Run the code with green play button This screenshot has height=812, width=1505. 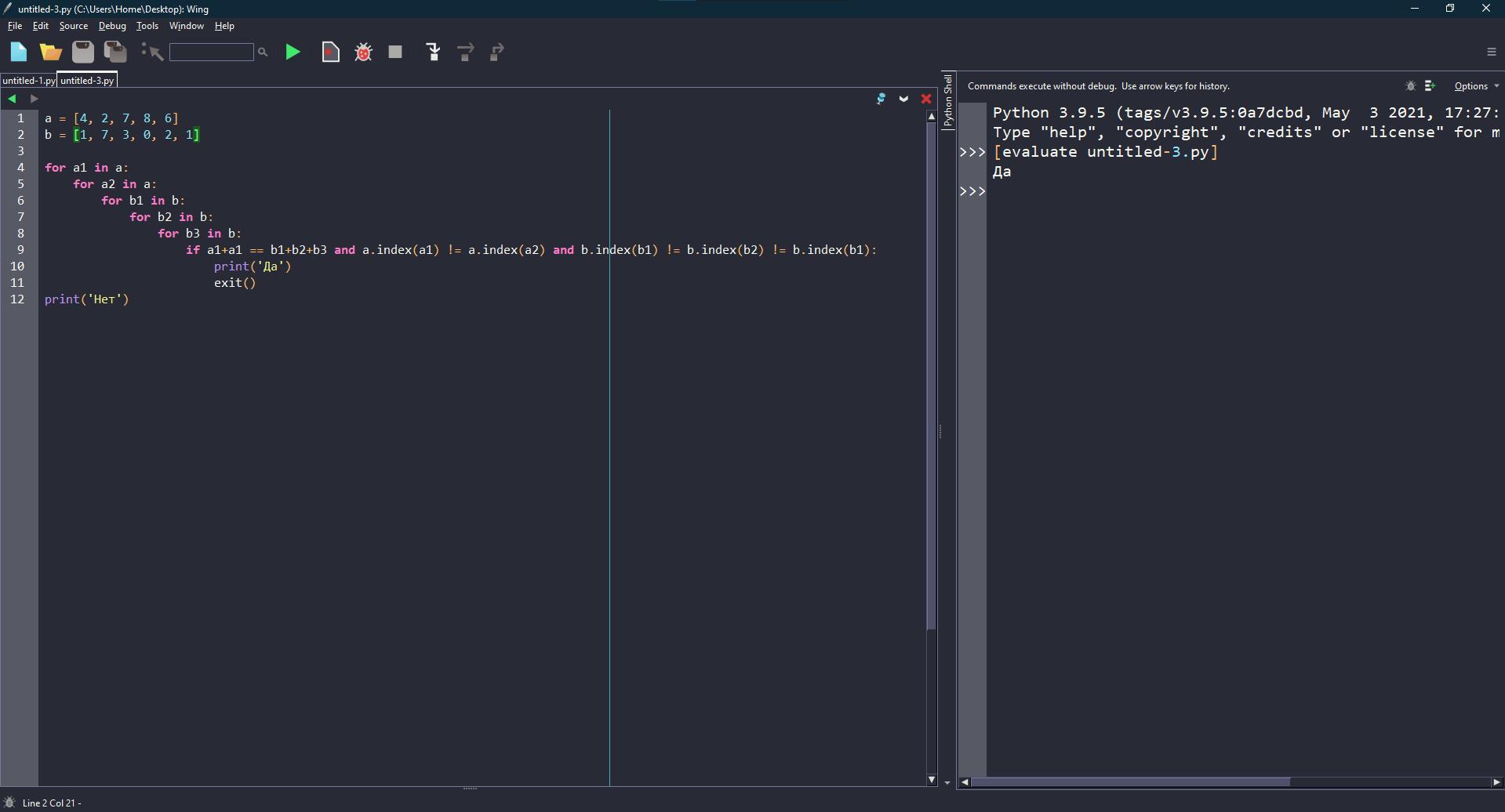pos(293,53)
